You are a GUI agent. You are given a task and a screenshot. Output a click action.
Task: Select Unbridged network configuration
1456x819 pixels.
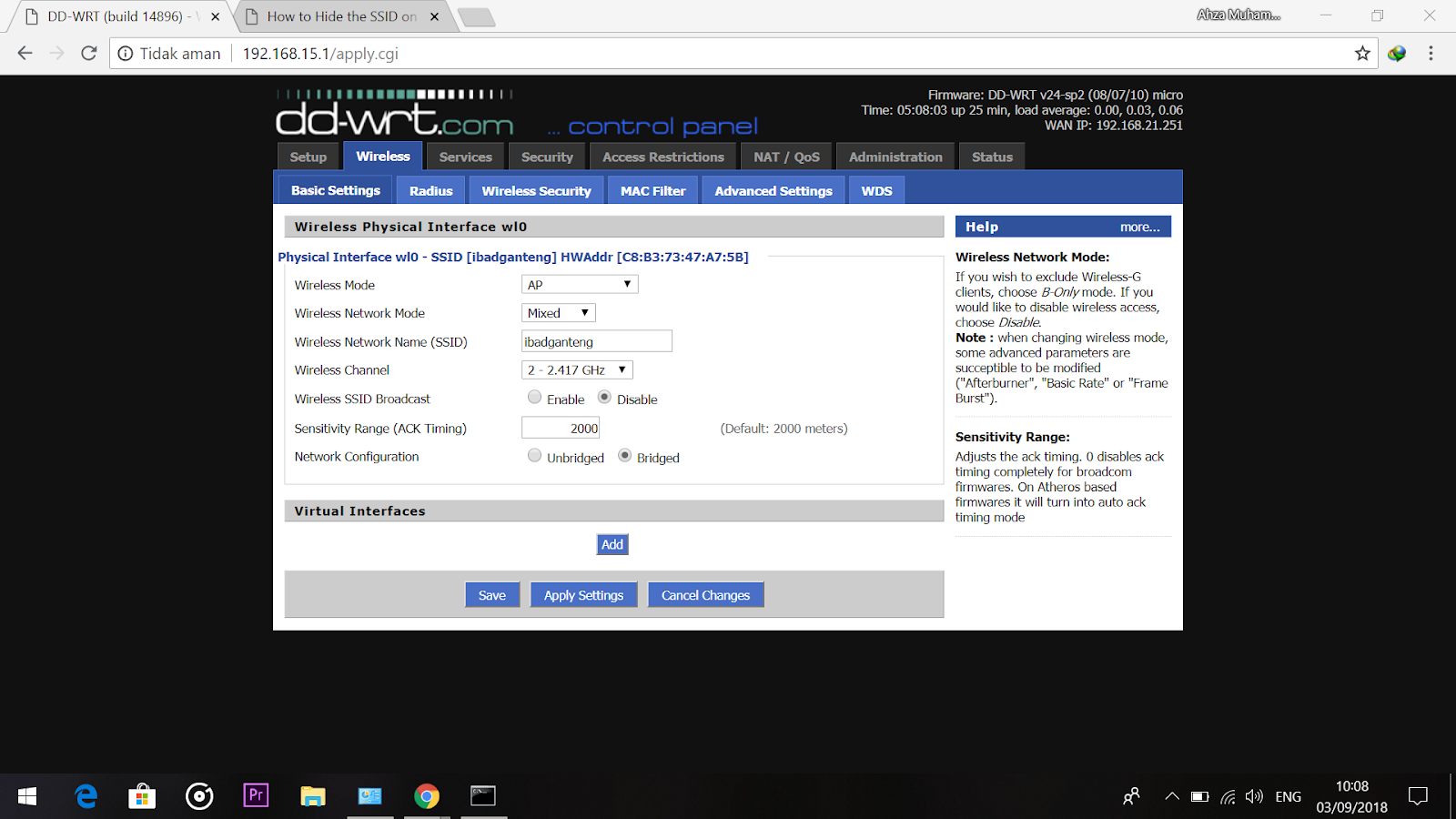(x=534, y=455)
